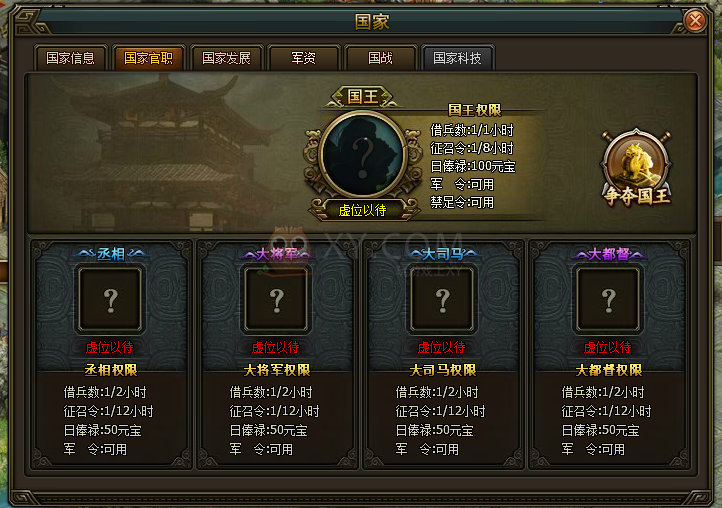Screen dimensions: 722x508
Task: Select the 大司马 question mark portrait
Action: [442, 299]
